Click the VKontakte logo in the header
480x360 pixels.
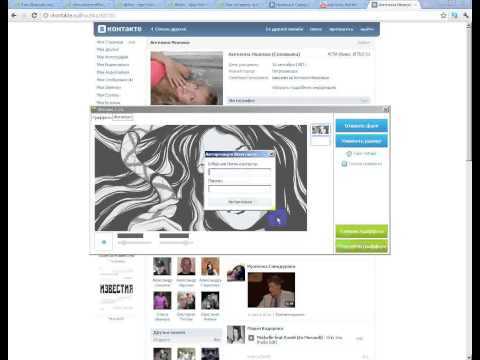pyautogui.click(x=120, y=29)
